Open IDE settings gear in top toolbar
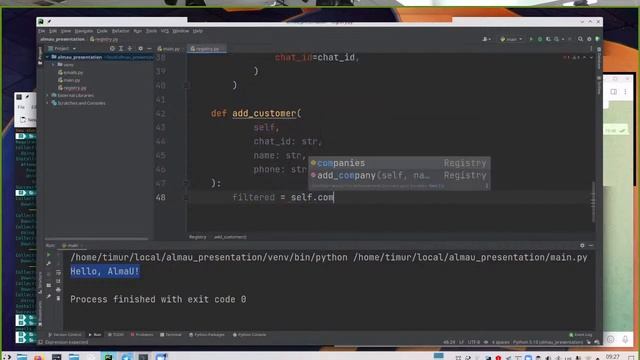 click(589, 39)
